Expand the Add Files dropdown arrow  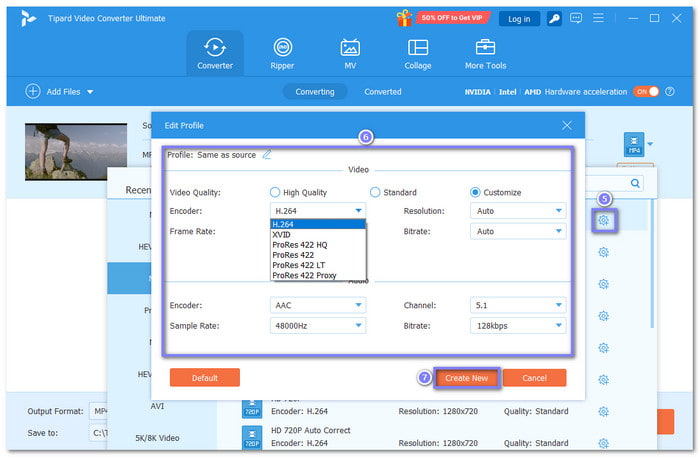pyautogui.click(x=90, y=92)
